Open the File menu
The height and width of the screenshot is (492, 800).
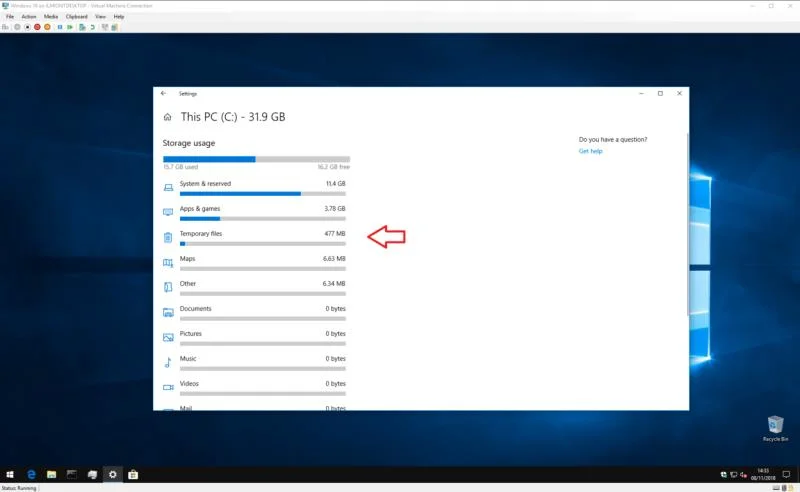(10, 17)
